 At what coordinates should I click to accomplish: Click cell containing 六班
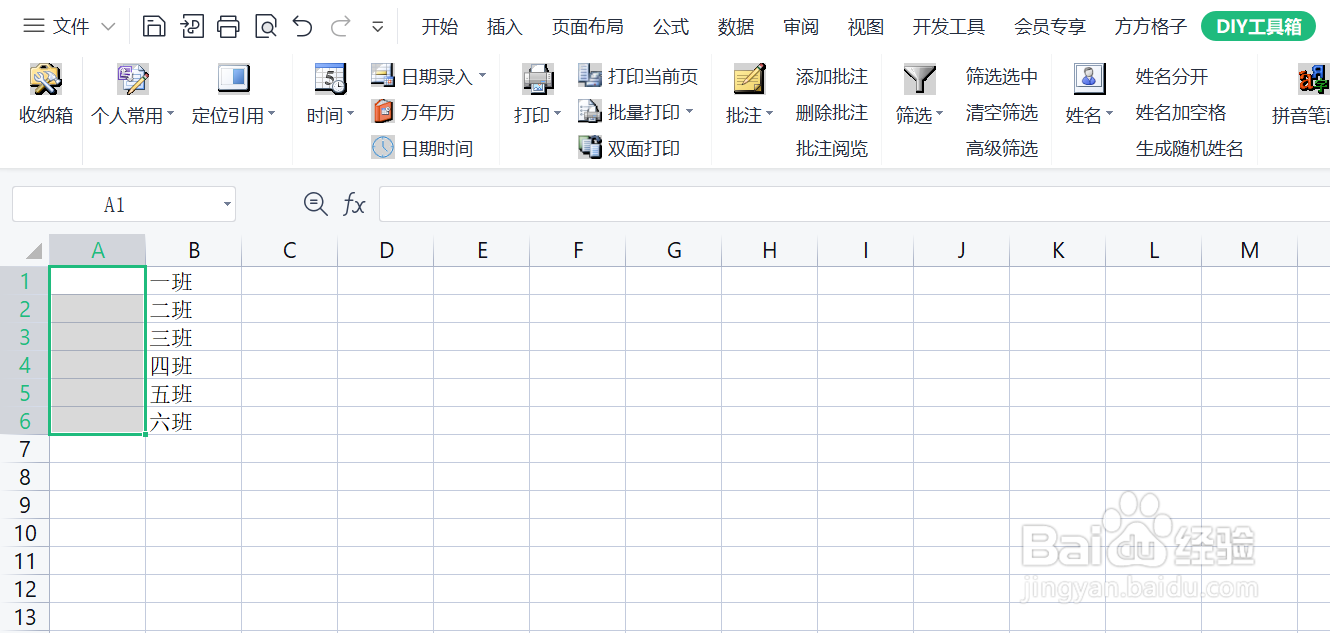click(x=194, y=421)
